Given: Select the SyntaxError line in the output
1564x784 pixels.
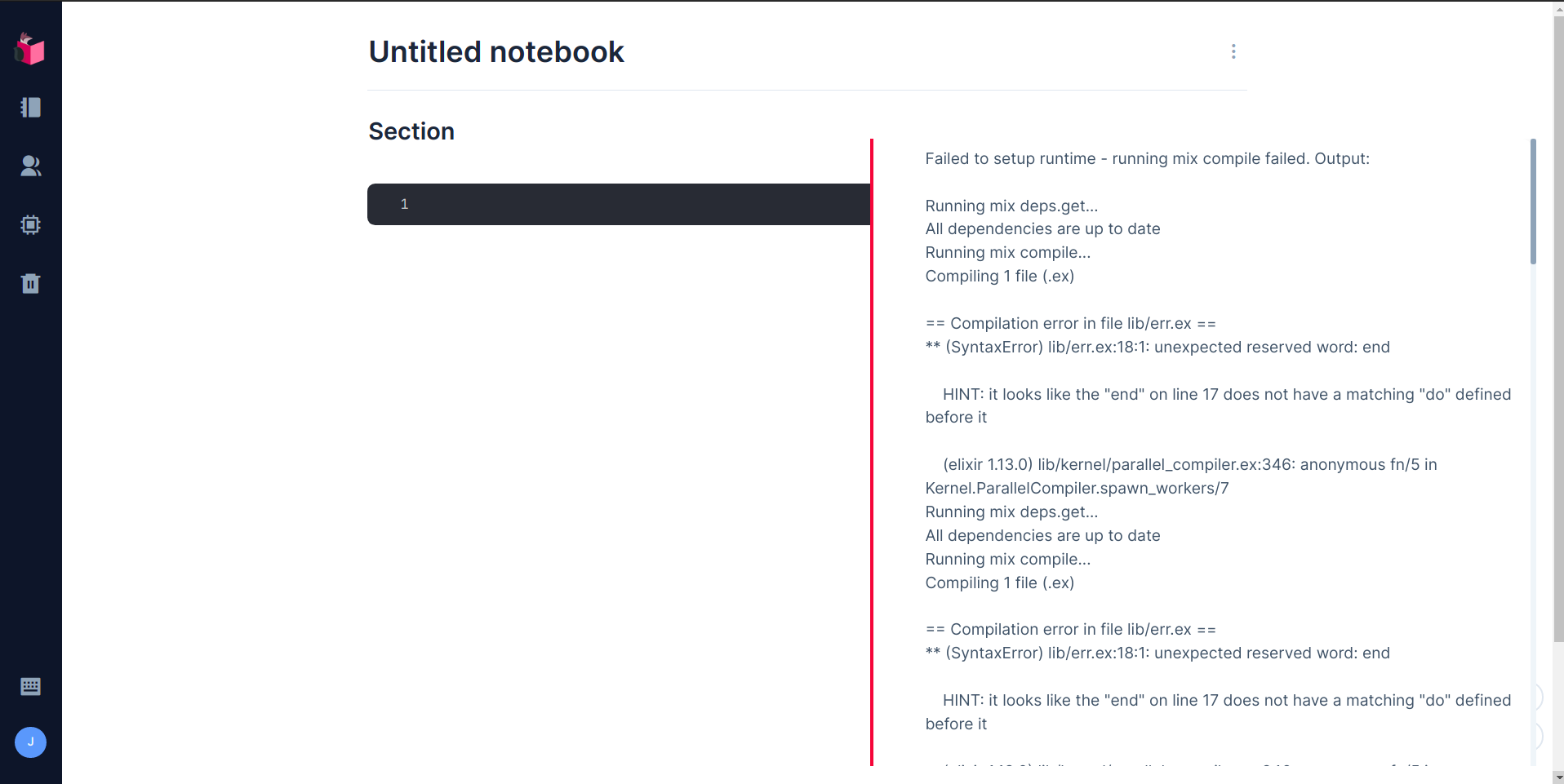Looking at the screenshot, I should [1157, 347].
